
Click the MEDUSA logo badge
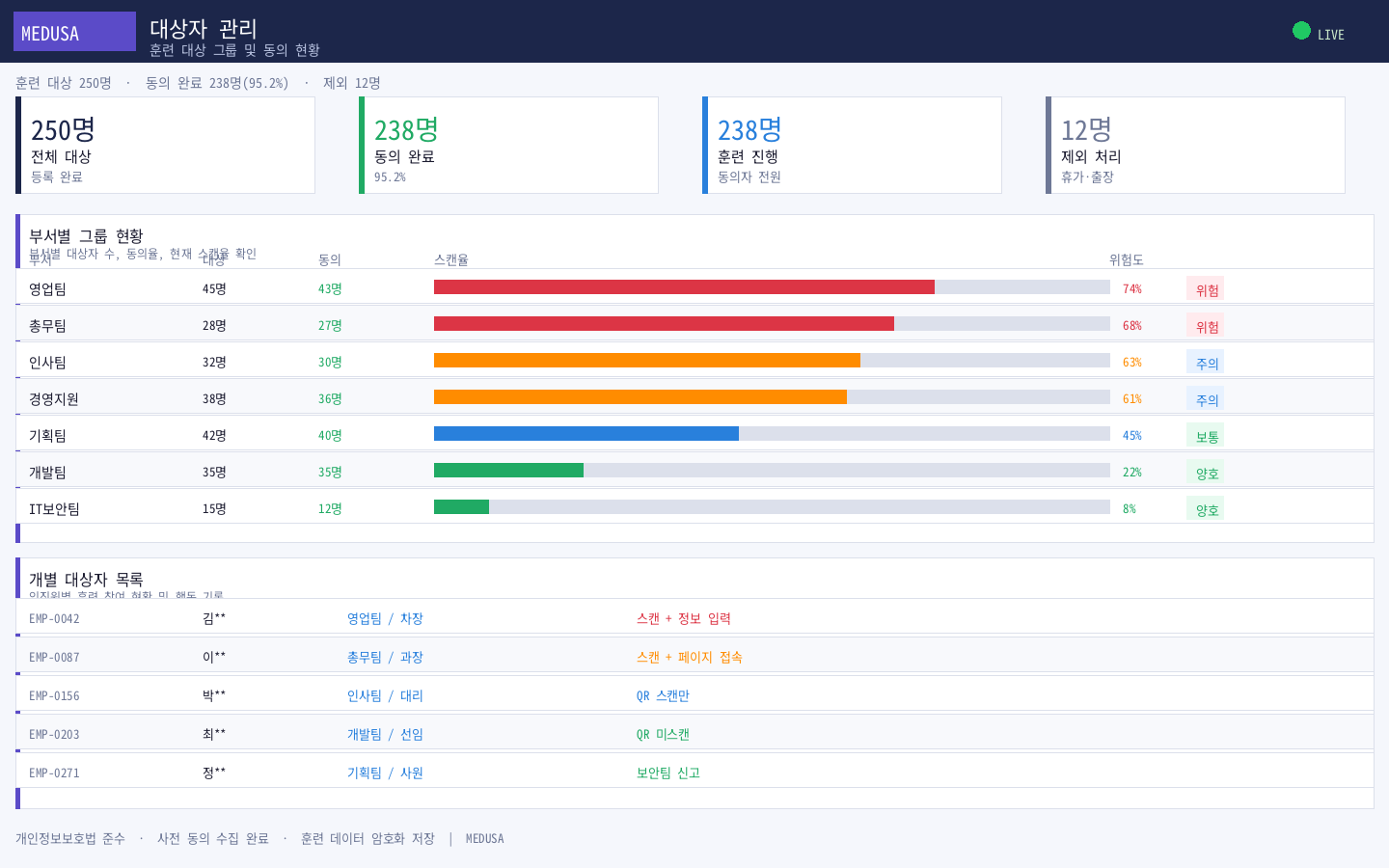pyautogui.click(x=74, y=32)
